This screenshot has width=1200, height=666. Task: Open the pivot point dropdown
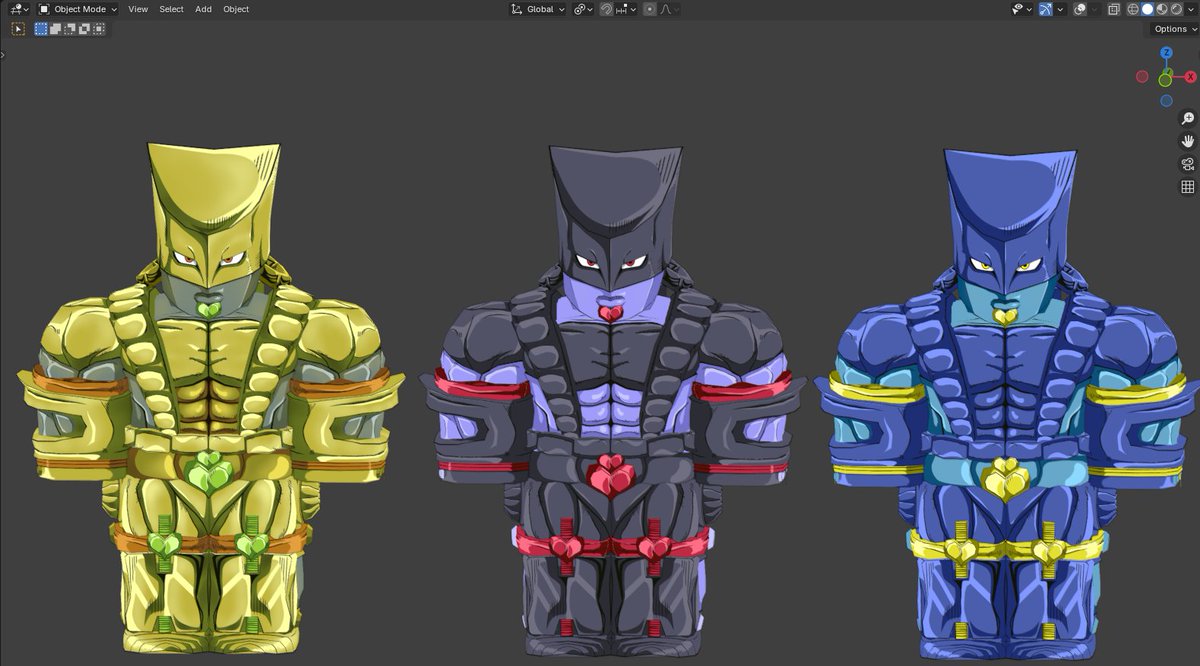point(583,9)
